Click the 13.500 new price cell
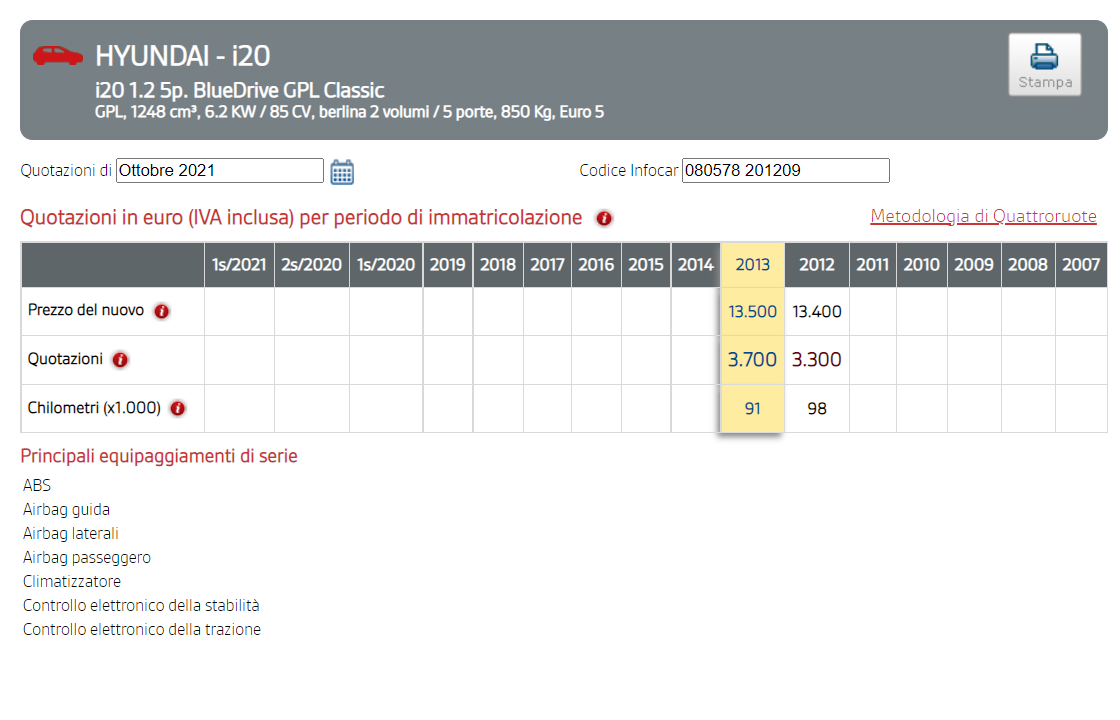This screenshot has height=720, width=1120. point(753,311)
